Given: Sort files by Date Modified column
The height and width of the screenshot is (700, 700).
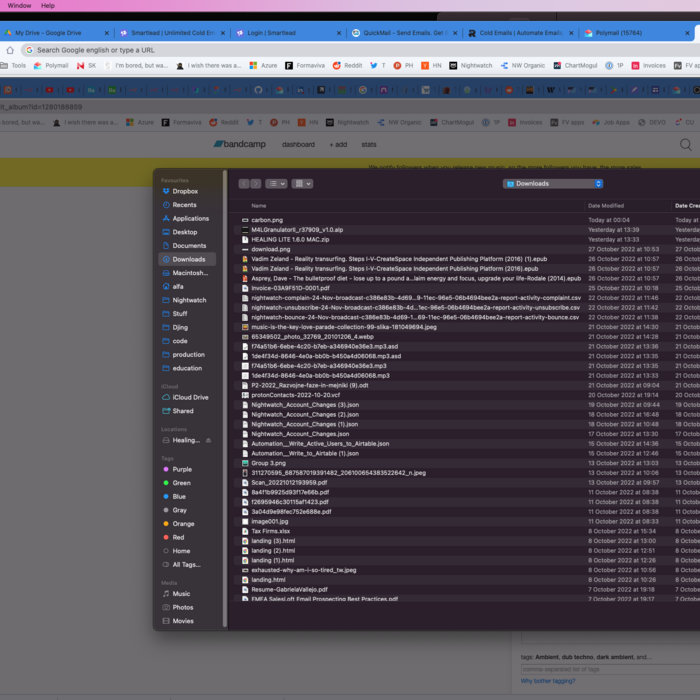Looking at the screenshot, I should [606, 206].
